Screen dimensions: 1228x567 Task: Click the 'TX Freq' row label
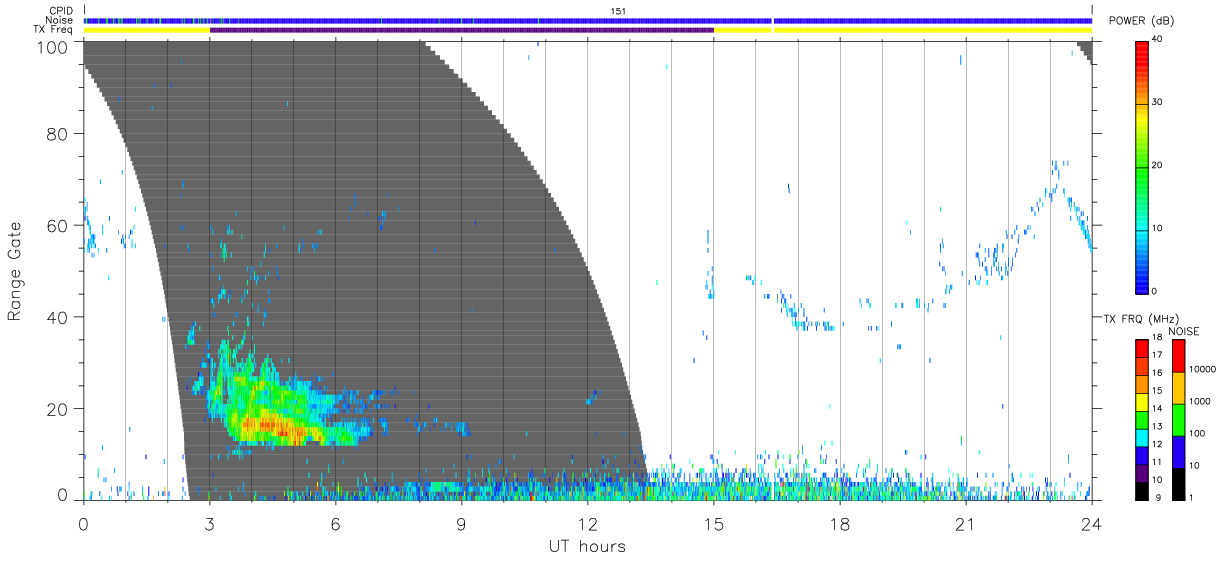point(55,30)
